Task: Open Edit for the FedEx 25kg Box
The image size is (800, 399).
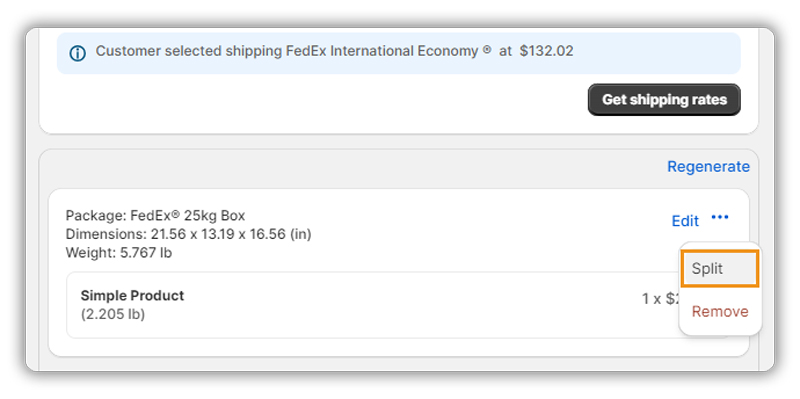Action: click(x=685, y=221)
